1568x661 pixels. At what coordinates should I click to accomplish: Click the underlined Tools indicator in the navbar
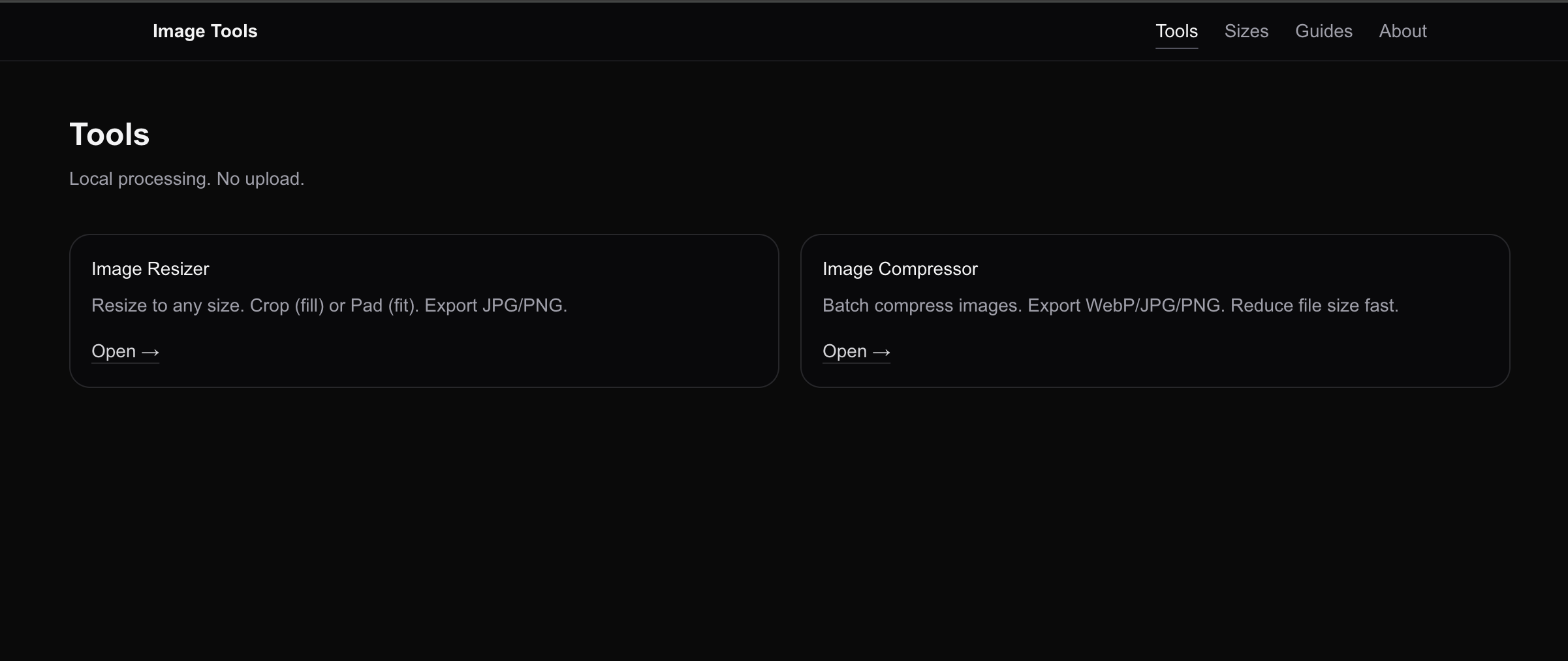pos(1176,47)
